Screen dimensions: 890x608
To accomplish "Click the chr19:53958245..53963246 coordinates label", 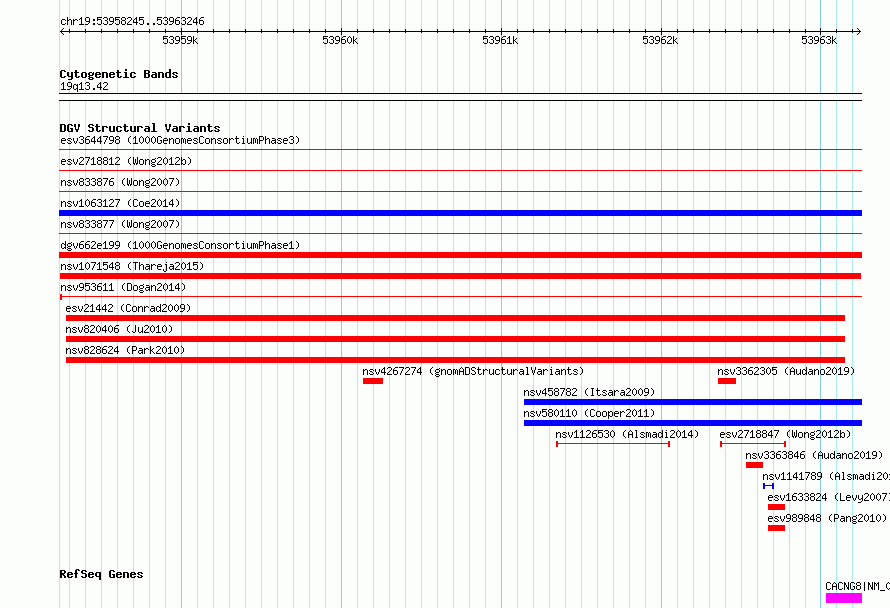I will (x=132, y=21).
